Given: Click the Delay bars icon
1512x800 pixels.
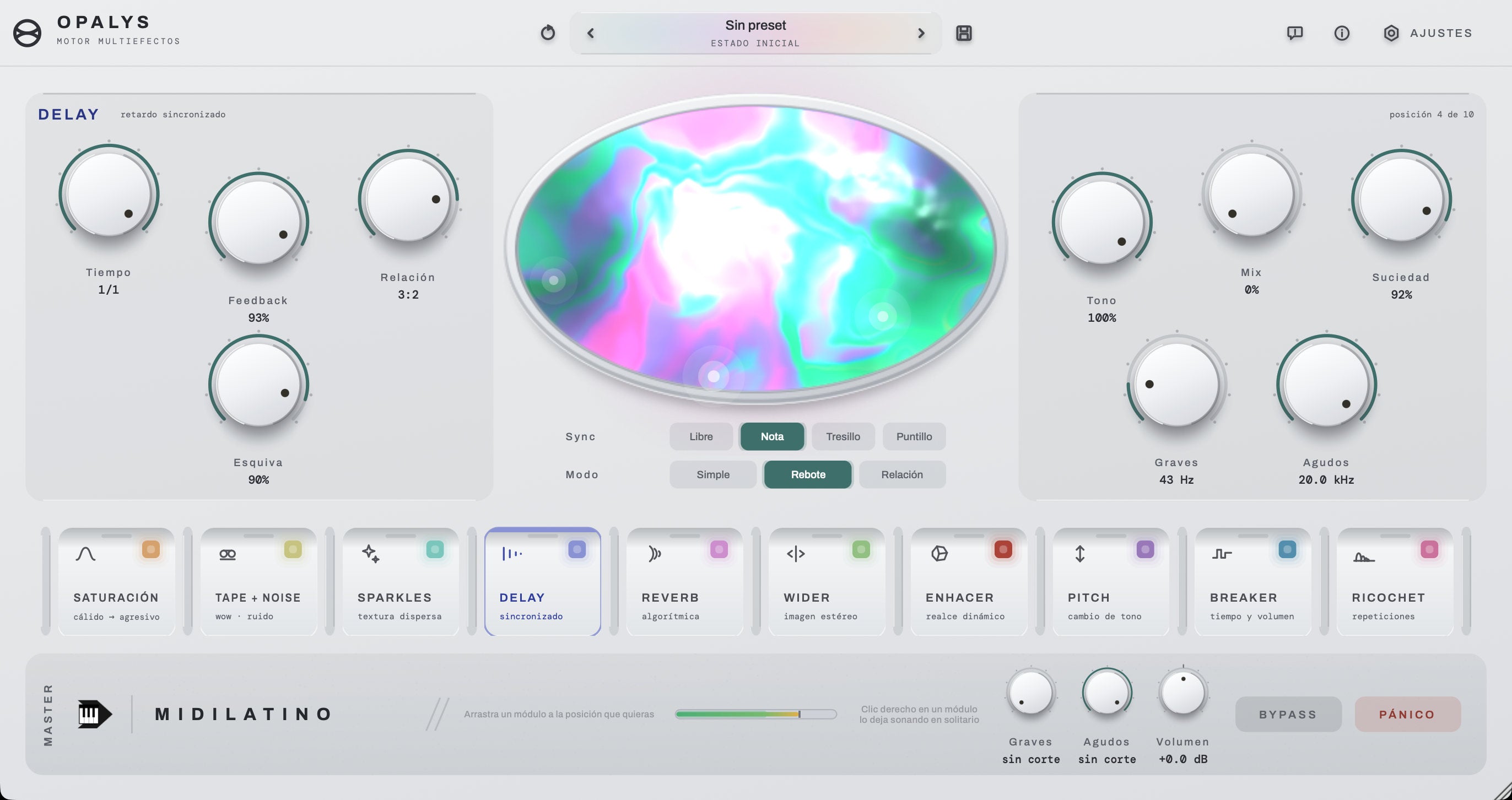Looking at the screenshot, I should [512, 554].
